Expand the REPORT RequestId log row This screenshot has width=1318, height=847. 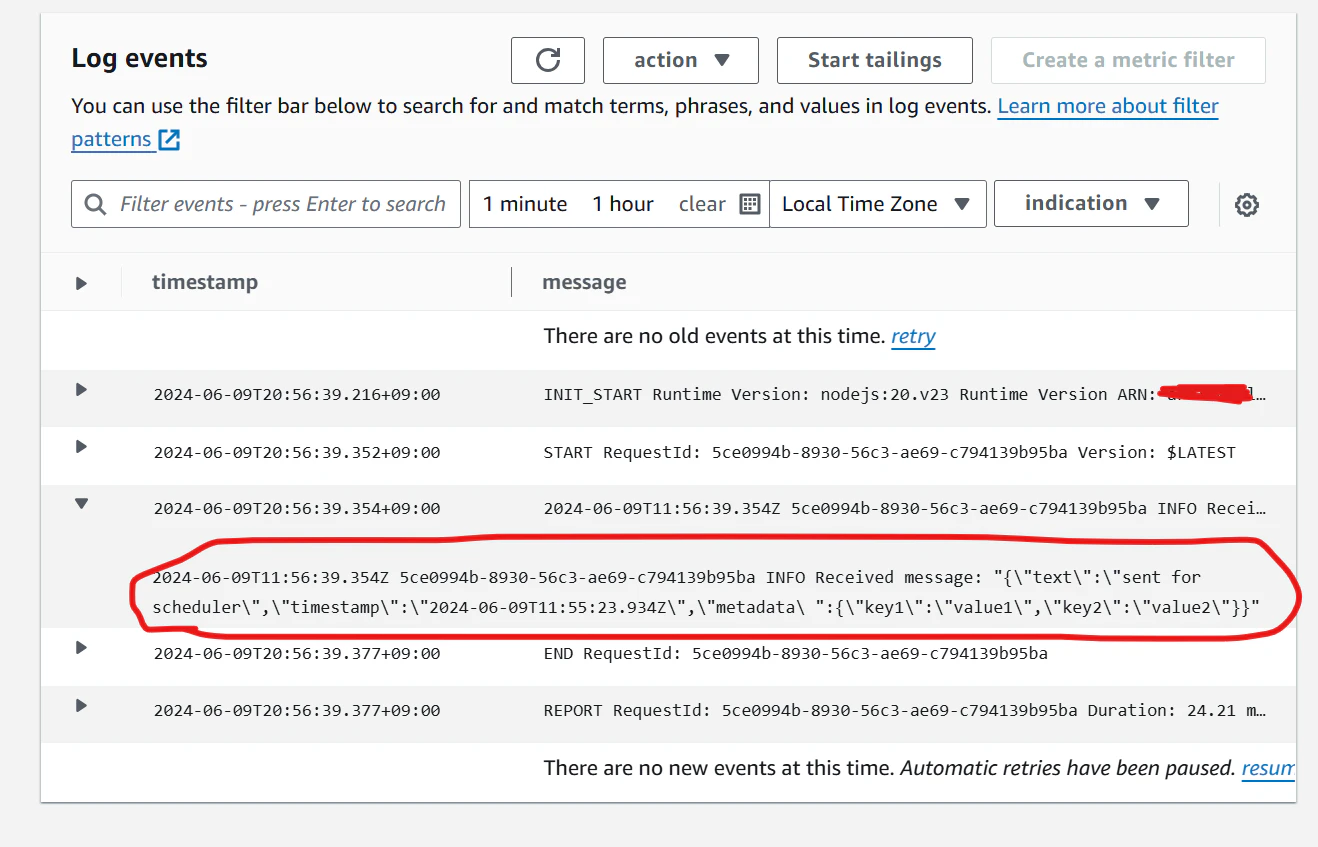[82, 705]
